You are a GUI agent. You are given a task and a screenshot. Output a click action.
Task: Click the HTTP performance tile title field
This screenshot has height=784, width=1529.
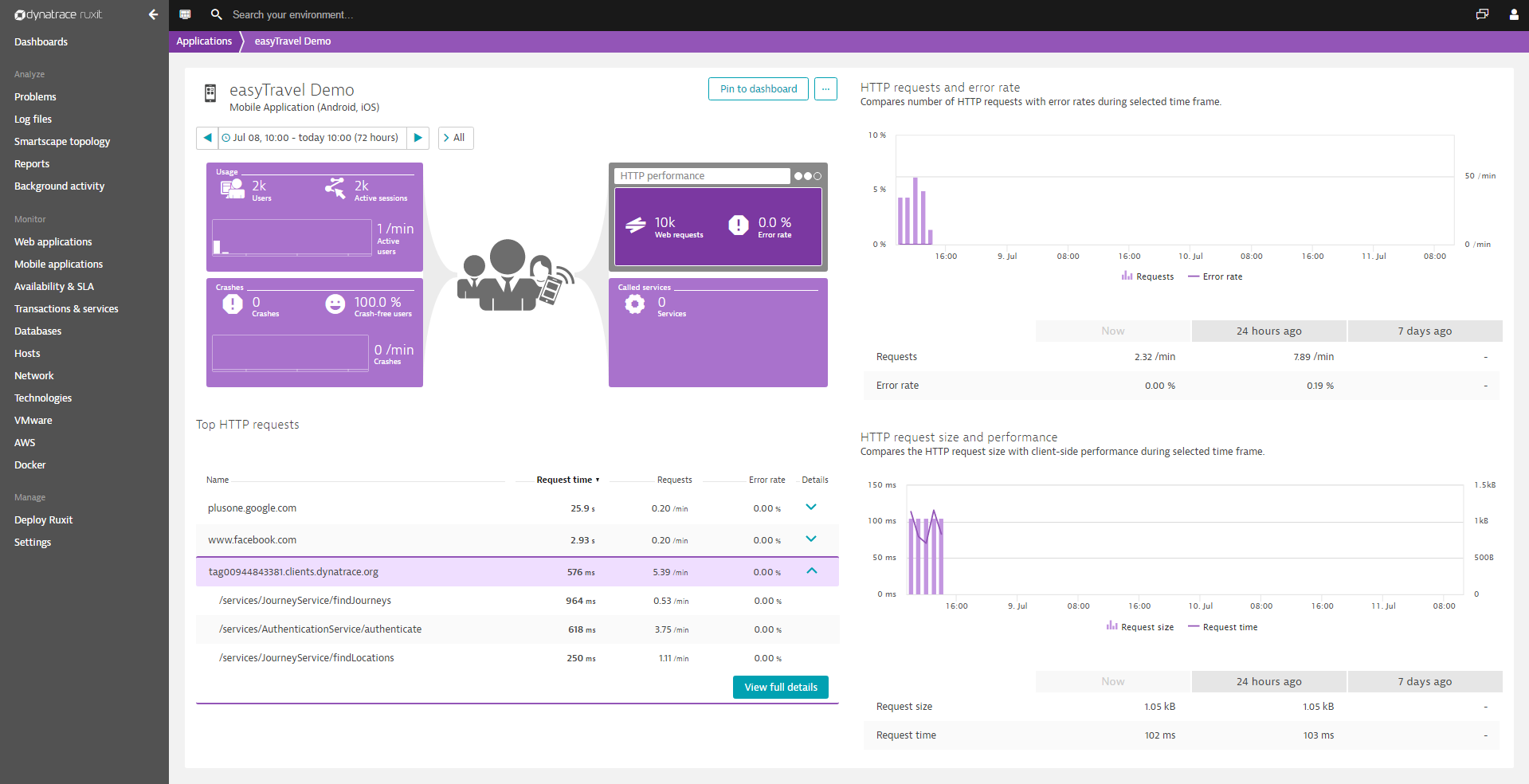coord(702,176)
